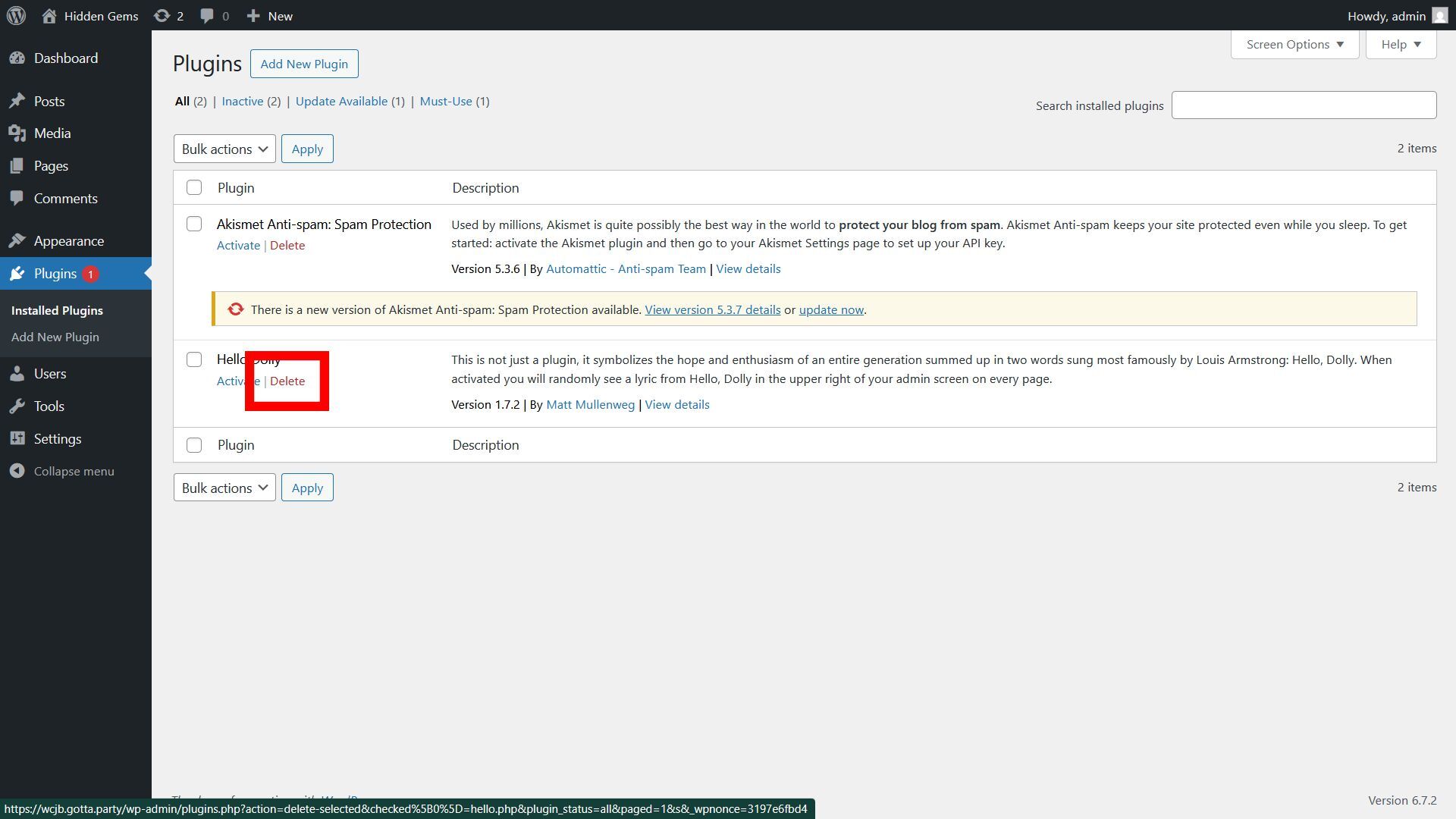
Task: Open the Dashboard menu item
Action: coord(76,58)
